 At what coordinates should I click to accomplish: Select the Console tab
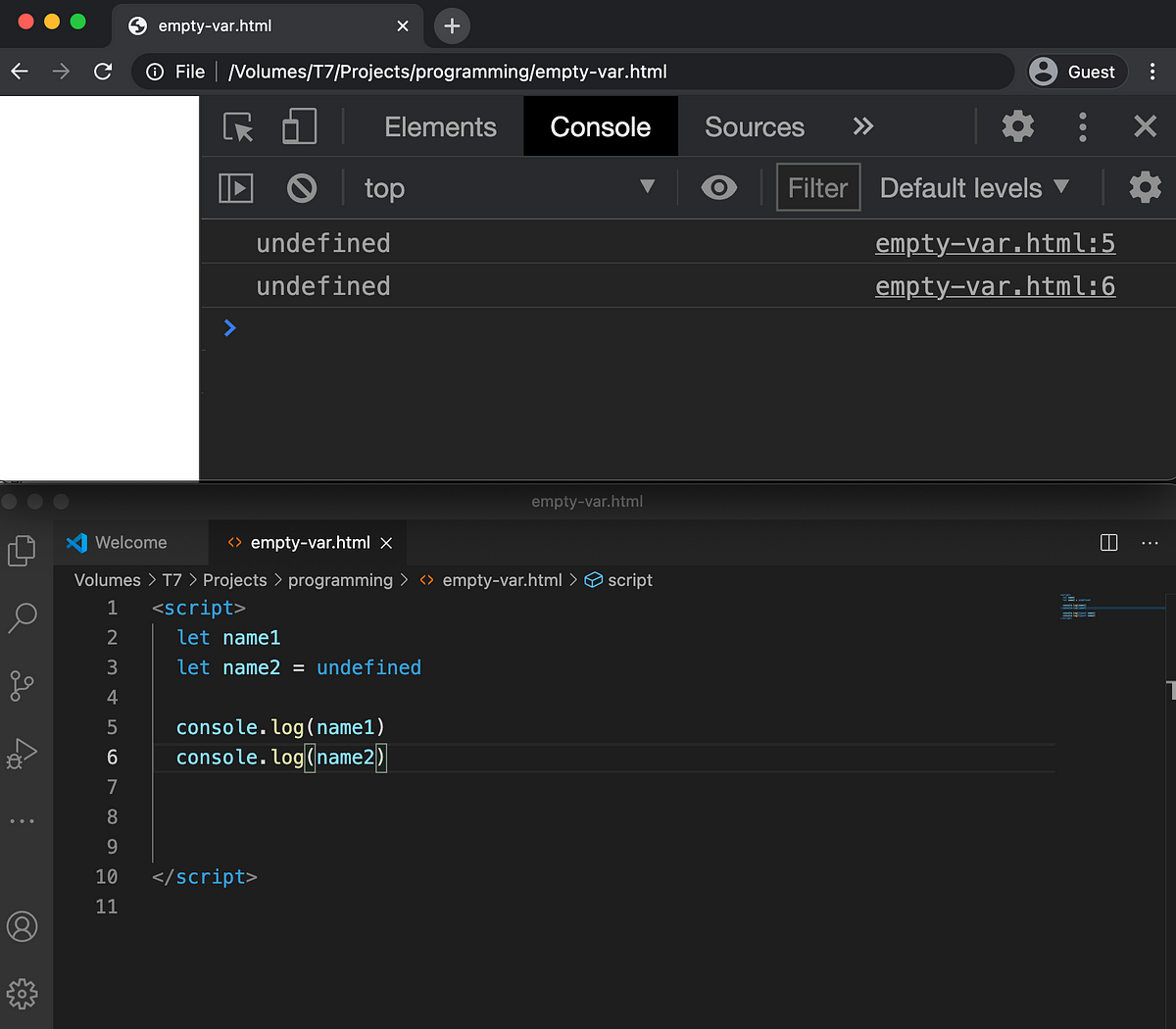pos(601,126)
